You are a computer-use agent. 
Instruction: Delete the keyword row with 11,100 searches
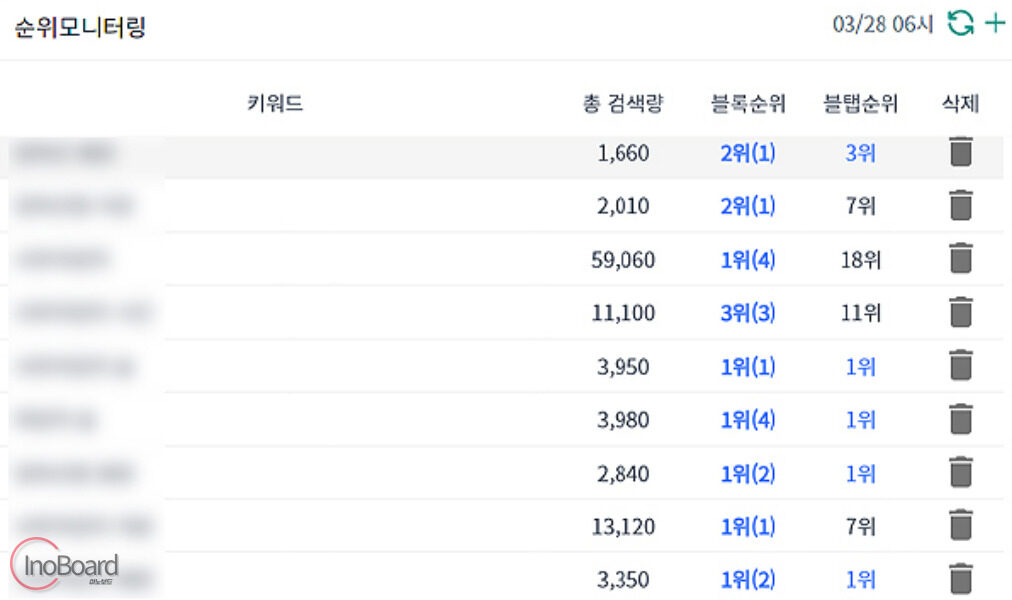click(961, 312)
